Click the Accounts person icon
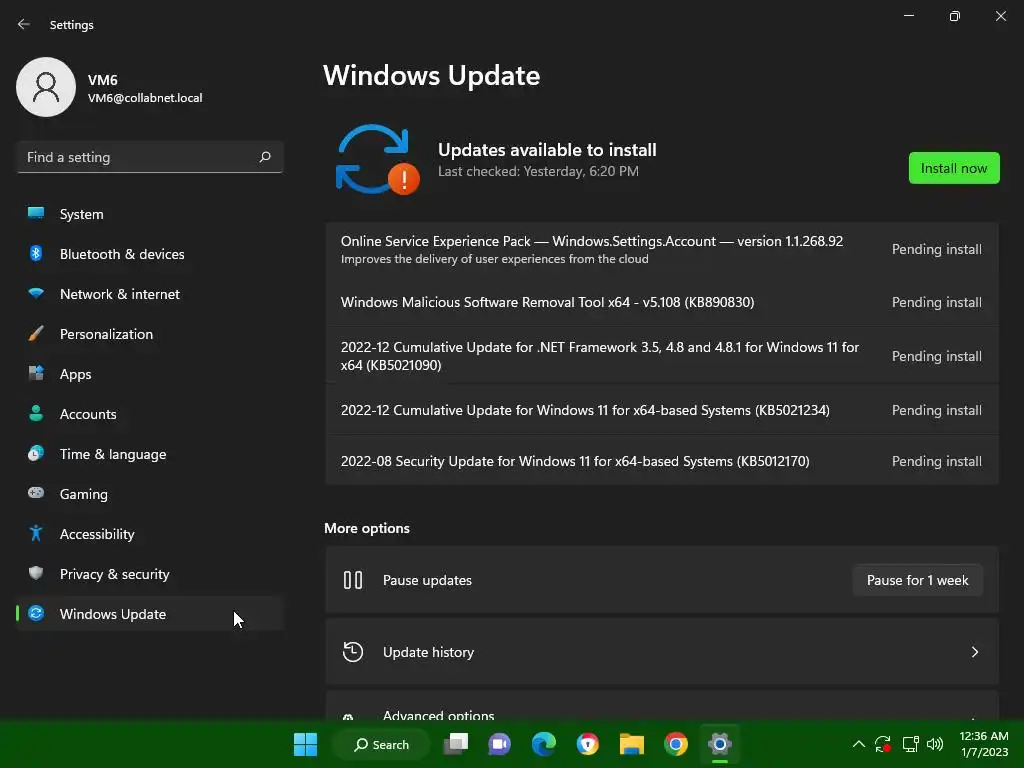This screenshot has height=768, width=1024. 36,413
